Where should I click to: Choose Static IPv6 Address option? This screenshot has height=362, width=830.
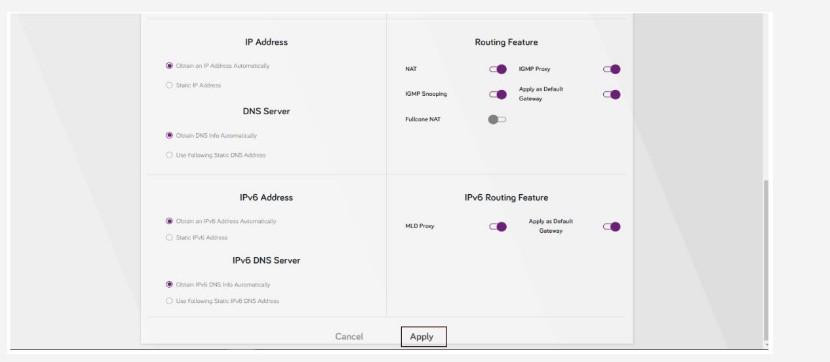pyautogui.click(x=169, y=238)
